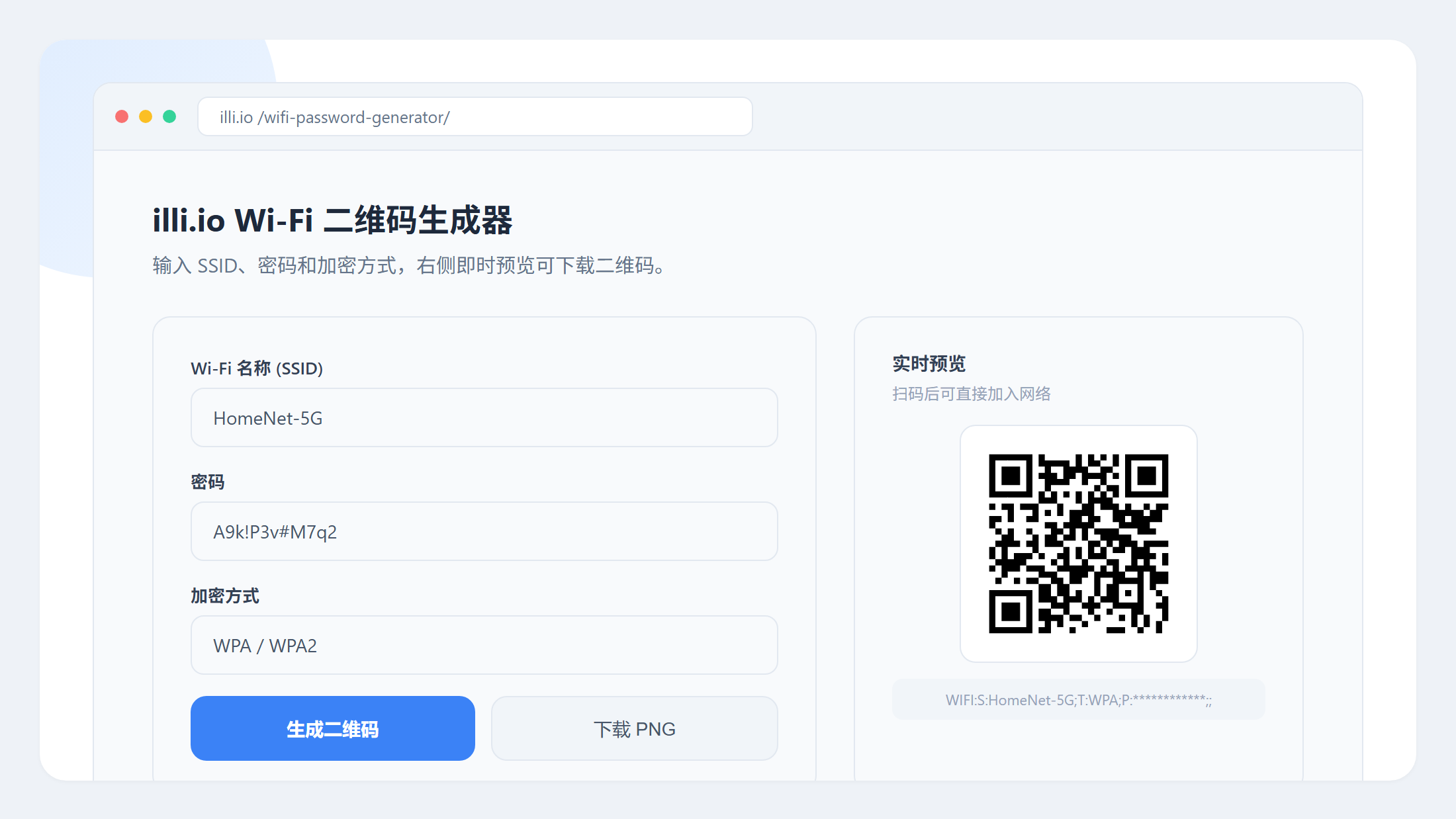Click the 生成二维码 button
The width and height of the screenshot is (1456, 819).
point(333,728)
